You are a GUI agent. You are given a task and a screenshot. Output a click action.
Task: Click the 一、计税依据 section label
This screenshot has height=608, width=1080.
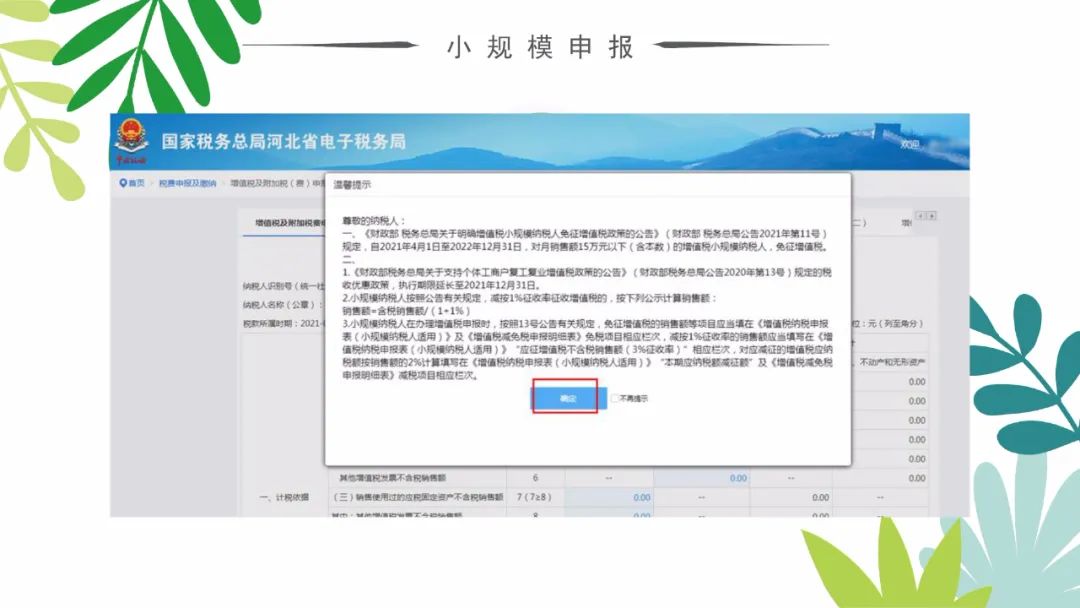(x=284, y=497)
